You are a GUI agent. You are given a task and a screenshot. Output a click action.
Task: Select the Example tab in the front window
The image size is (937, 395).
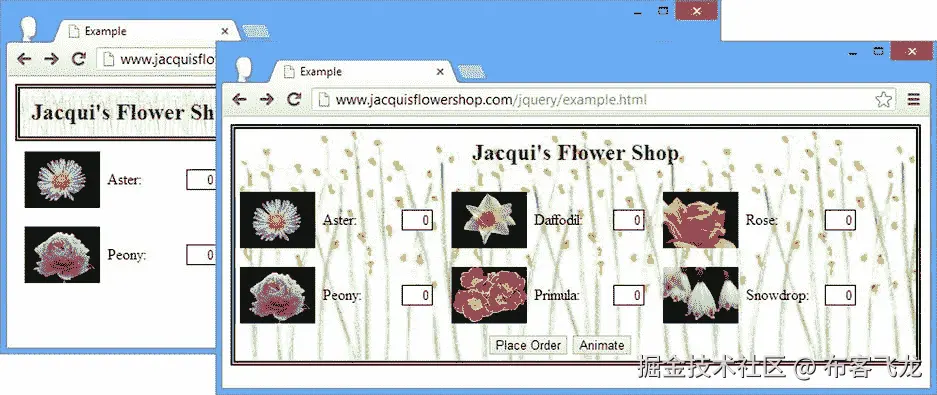click(x=362, y=72)
